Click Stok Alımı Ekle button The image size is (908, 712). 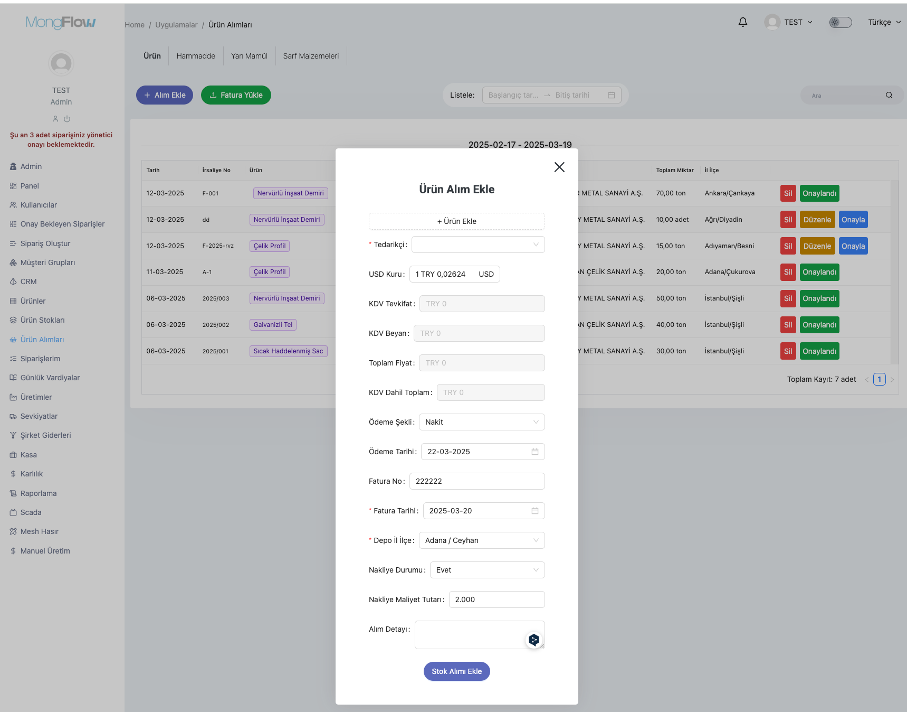[x=456, y=671]
